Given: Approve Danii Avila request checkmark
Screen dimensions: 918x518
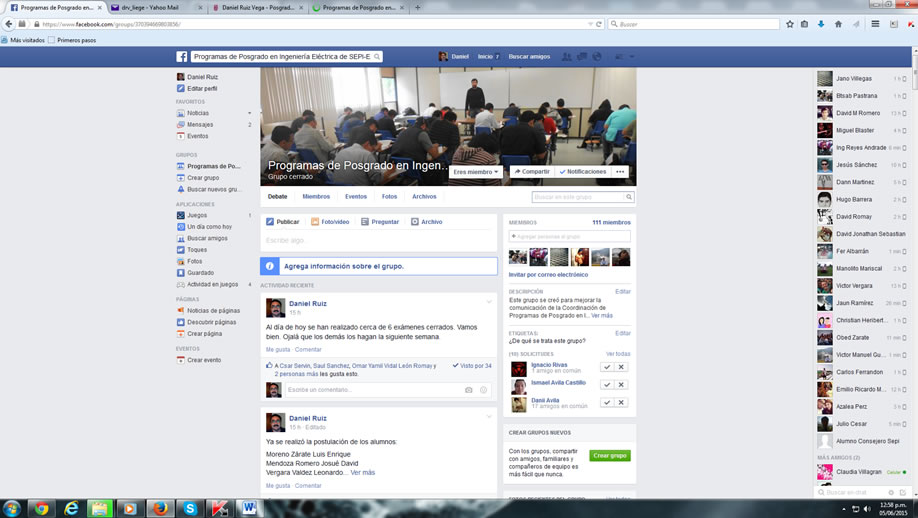Looking at the screenshot, I should click(607, 403).
